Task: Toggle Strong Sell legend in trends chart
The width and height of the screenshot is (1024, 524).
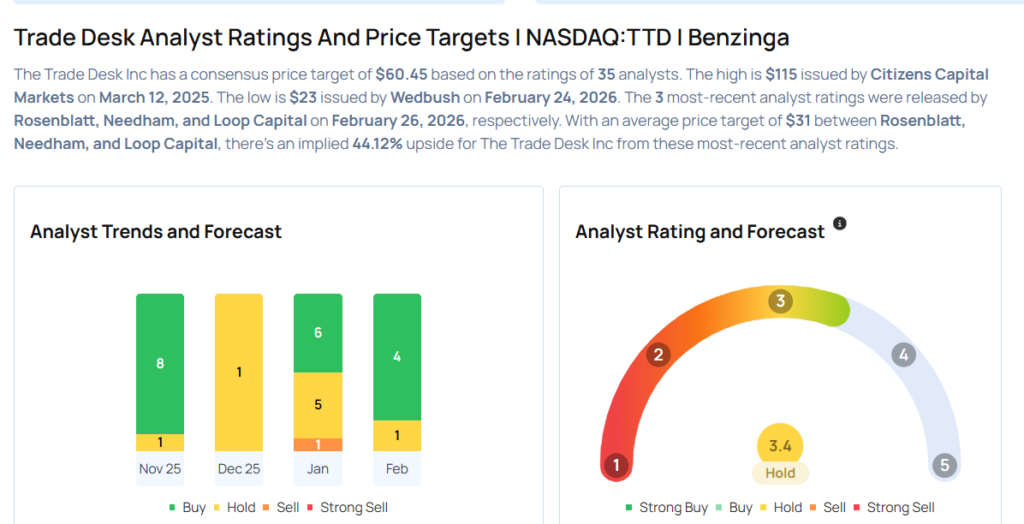Action: point(352,507)
